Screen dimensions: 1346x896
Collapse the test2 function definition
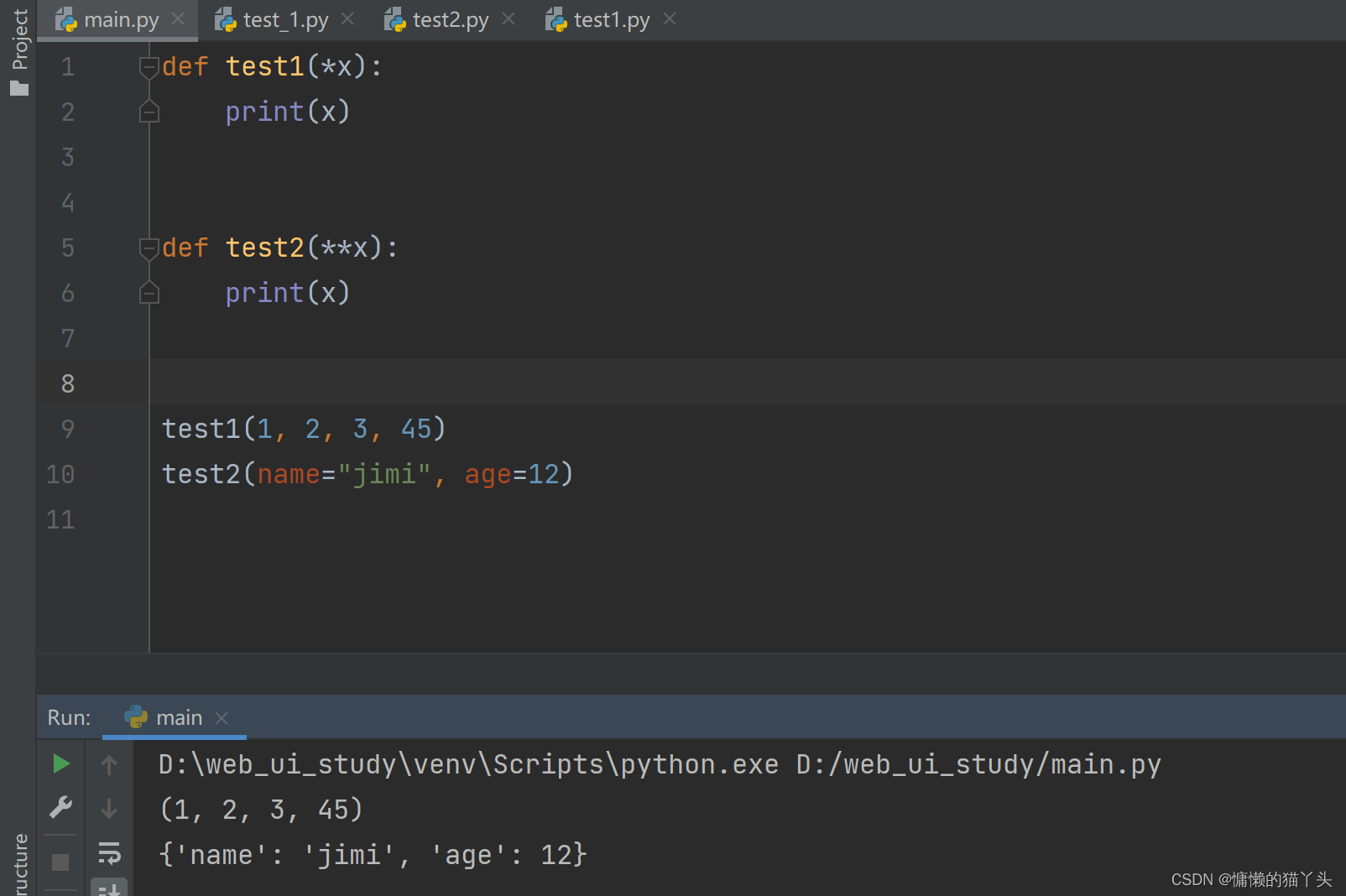(x=149, y=247)
